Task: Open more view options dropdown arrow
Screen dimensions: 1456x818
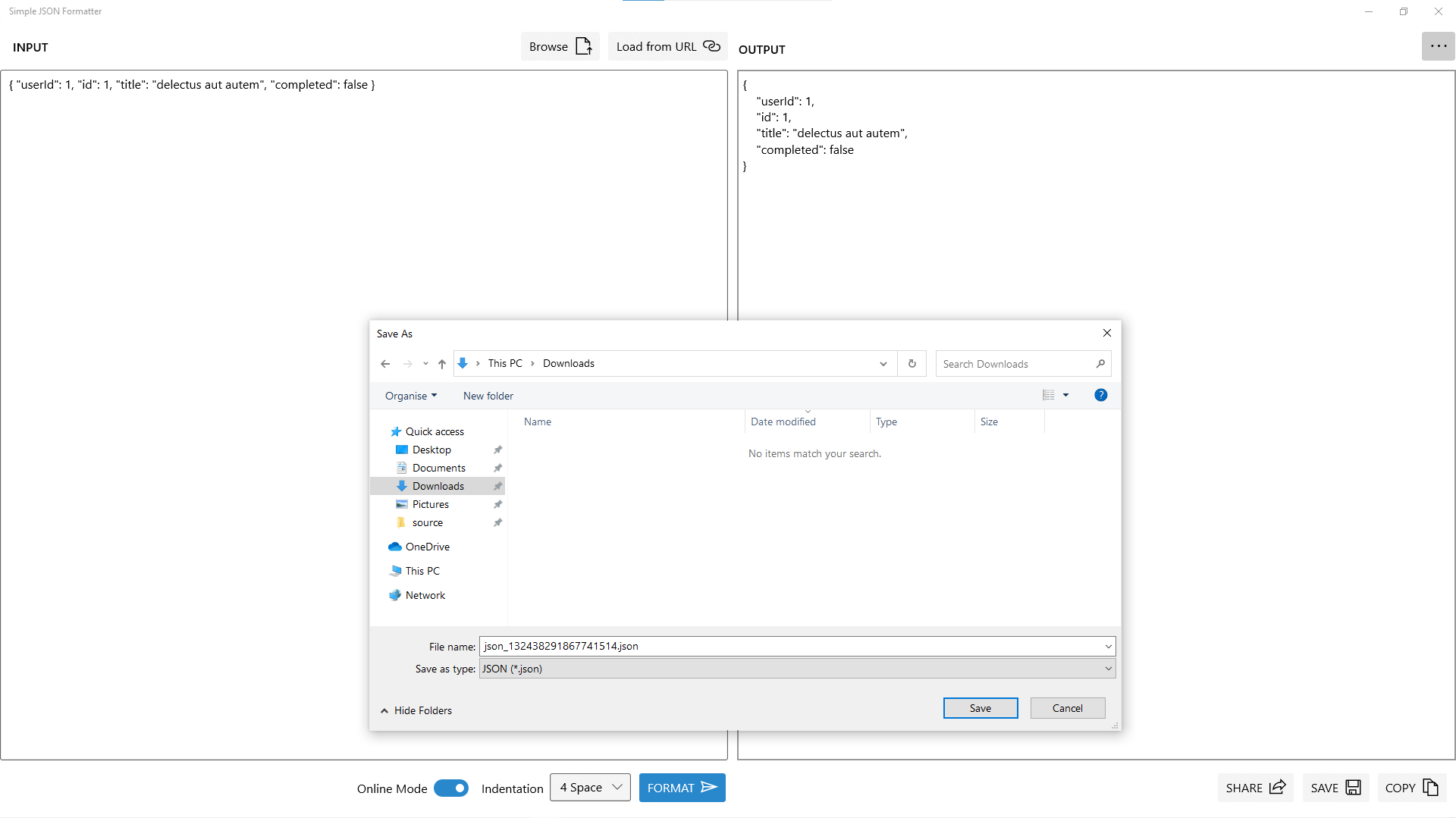Action: point(1065,395)
